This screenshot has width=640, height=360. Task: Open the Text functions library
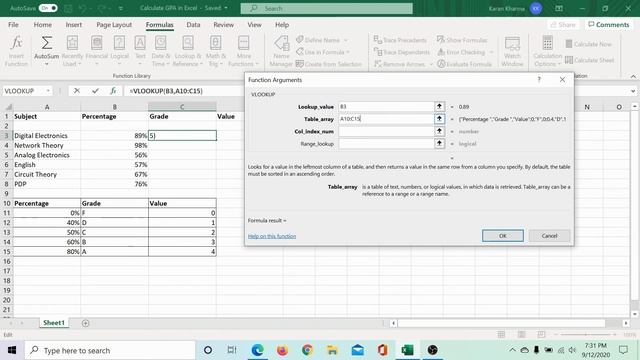pos(140,51)
